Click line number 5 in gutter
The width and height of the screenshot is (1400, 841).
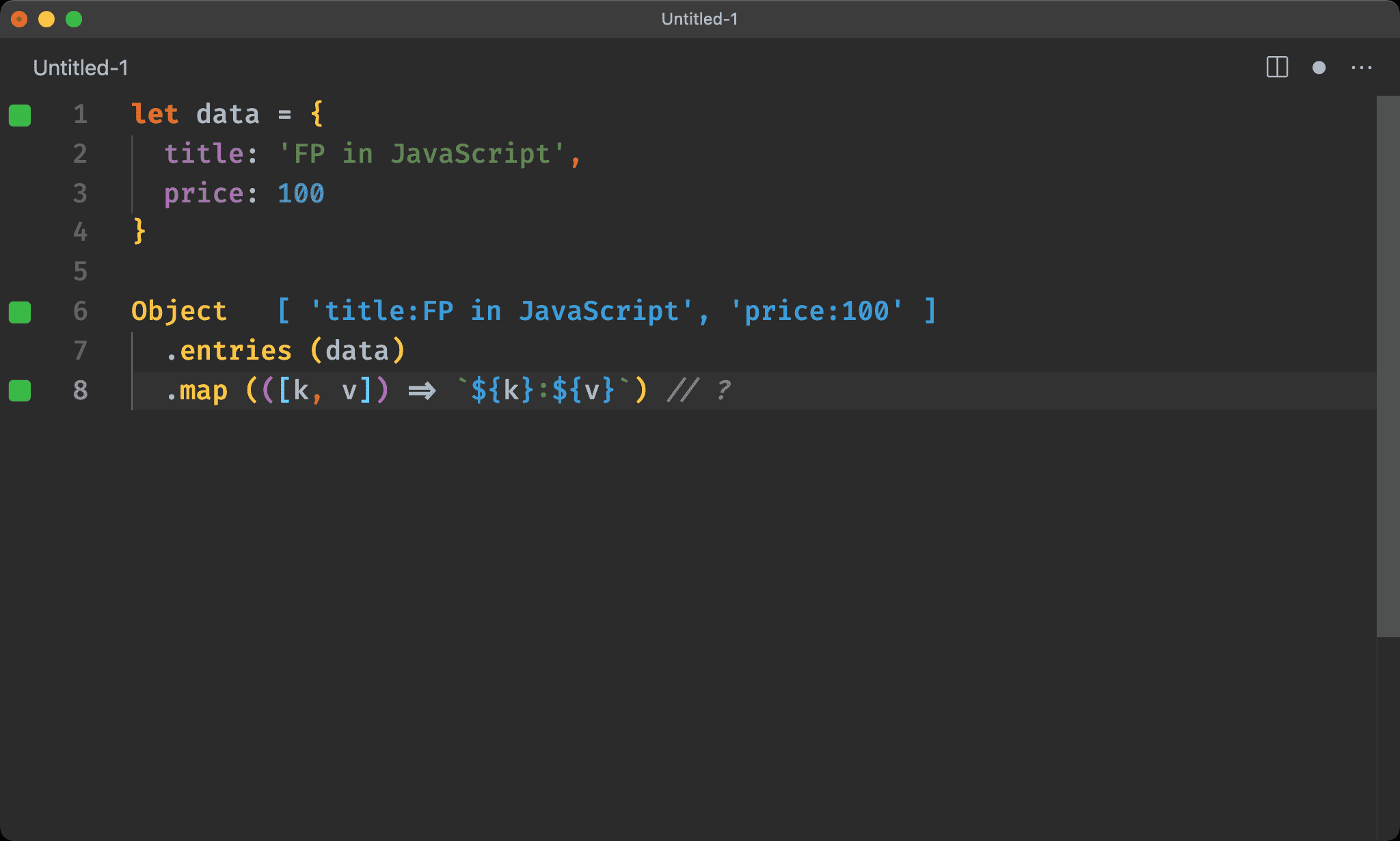[x=80, y=271]
